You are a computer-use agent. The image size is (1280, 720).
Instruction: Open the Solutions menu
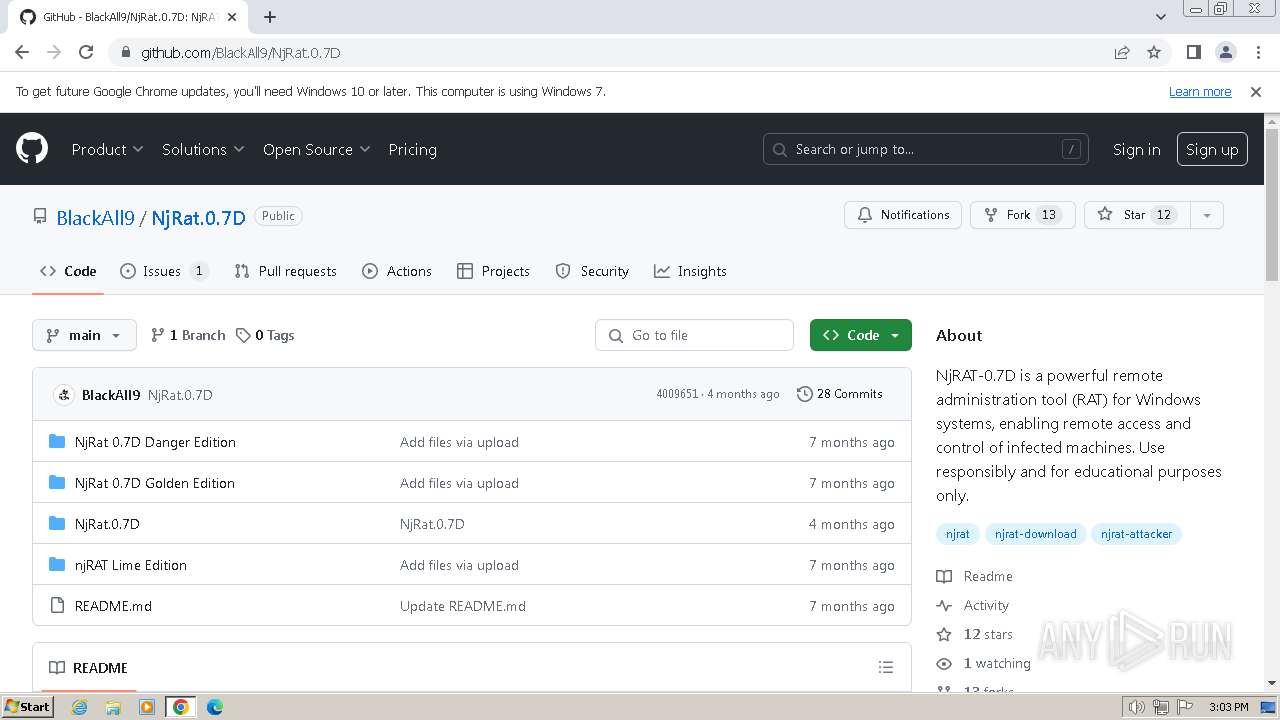203,149
